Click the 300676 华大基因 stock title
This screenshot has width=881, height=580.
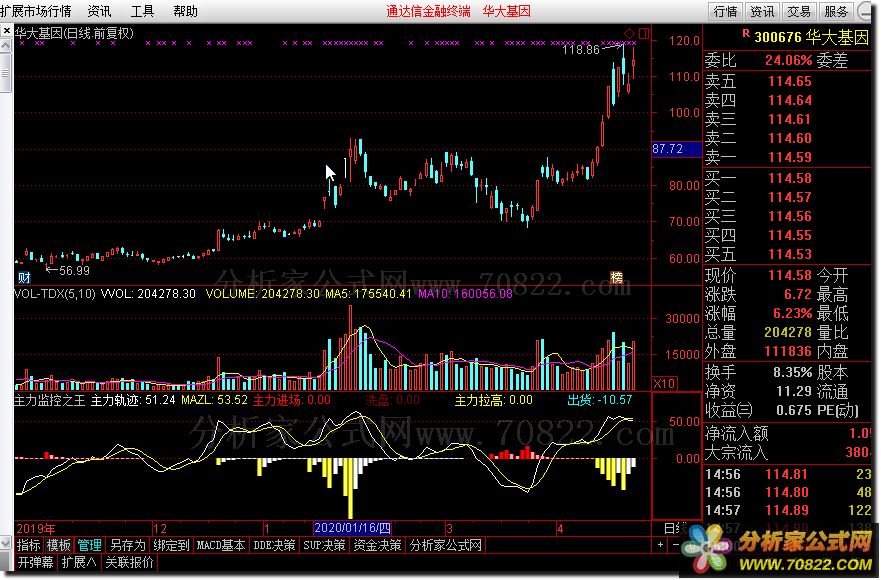(812, 37)
